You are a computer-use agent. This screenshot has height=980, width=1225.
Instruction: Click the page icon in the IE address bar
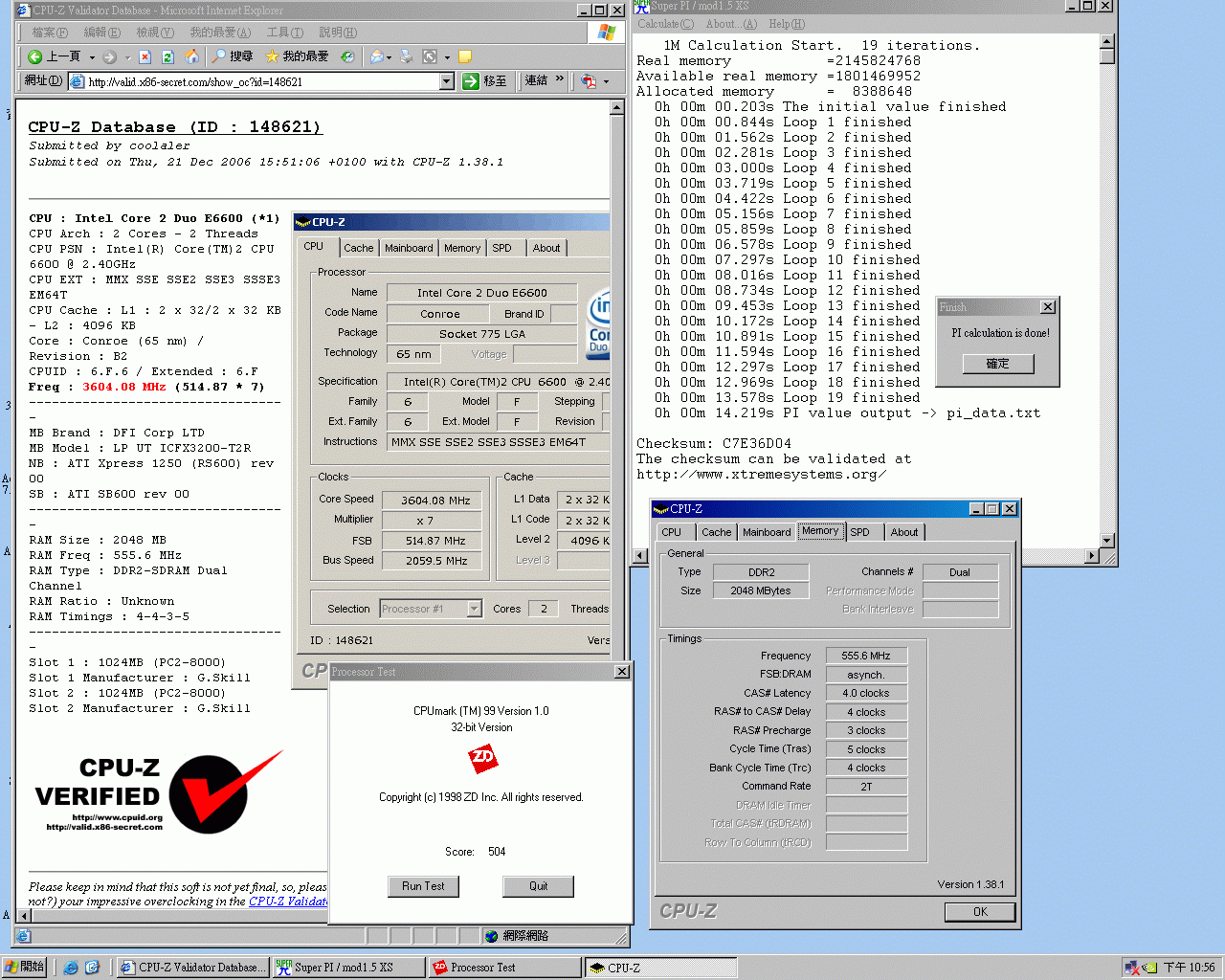[x=78, y=81]
